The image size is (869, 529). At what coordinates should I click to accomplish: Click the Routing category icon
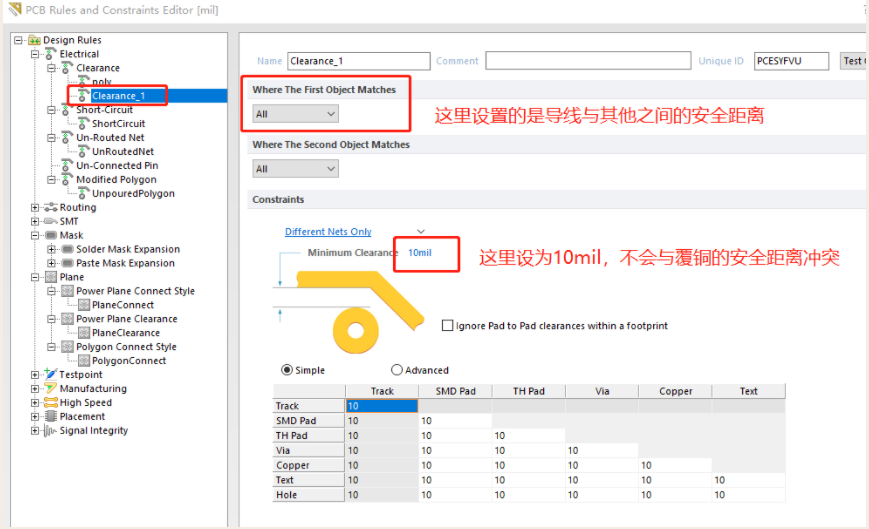pyautogui.click(x=51, y=208)
